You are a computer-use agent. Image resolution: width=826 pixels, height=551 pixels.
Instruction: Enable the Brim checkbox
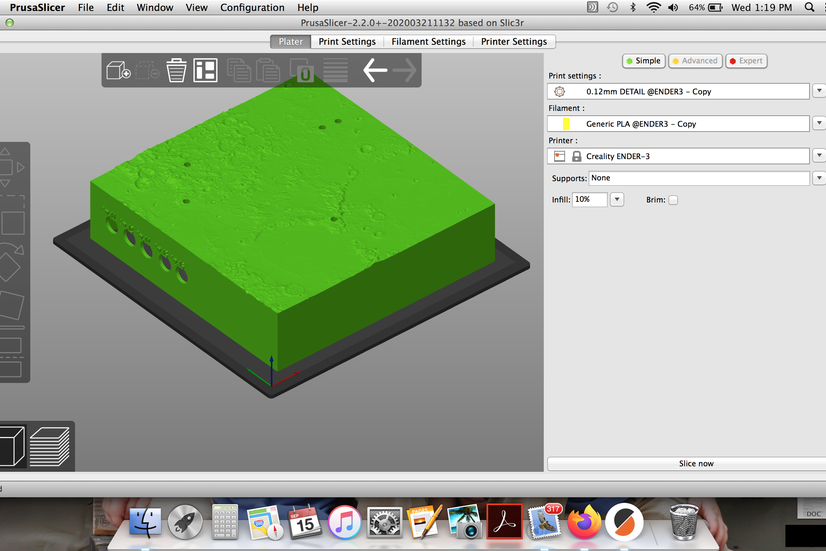[x=673, y=200]
